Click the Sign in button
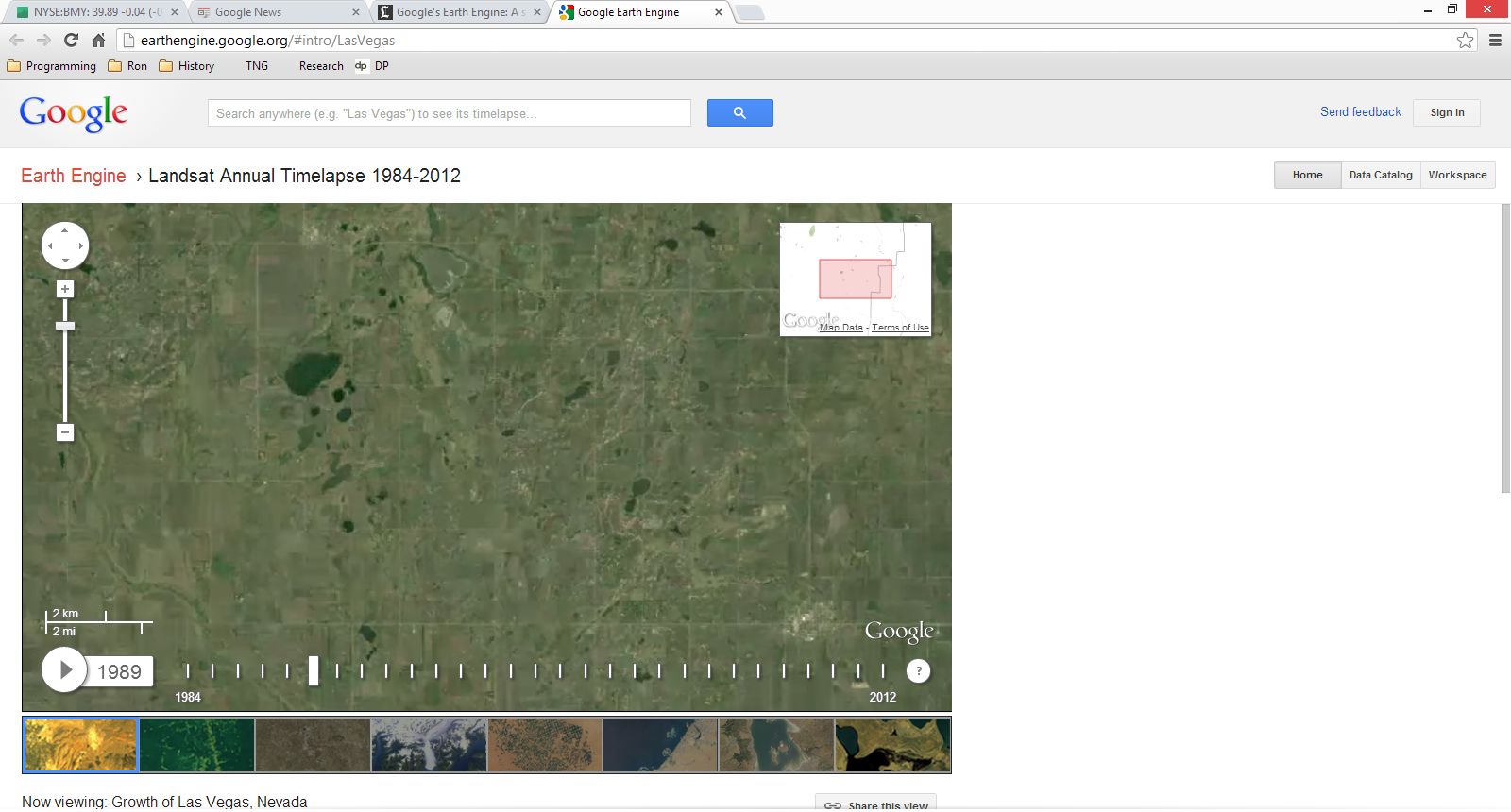The image size is (1511, 812). 1447,112
